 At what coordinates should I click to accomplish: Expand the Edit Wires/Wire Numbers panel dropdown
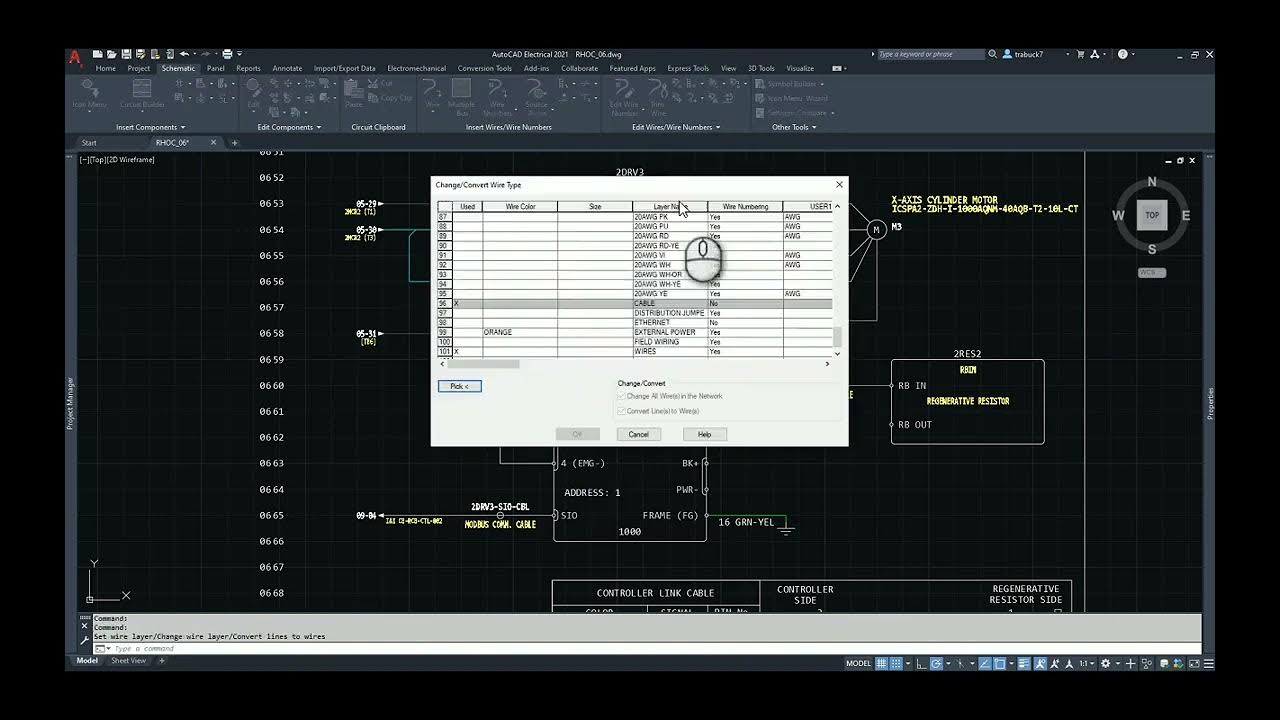click(x=718, y=127)
